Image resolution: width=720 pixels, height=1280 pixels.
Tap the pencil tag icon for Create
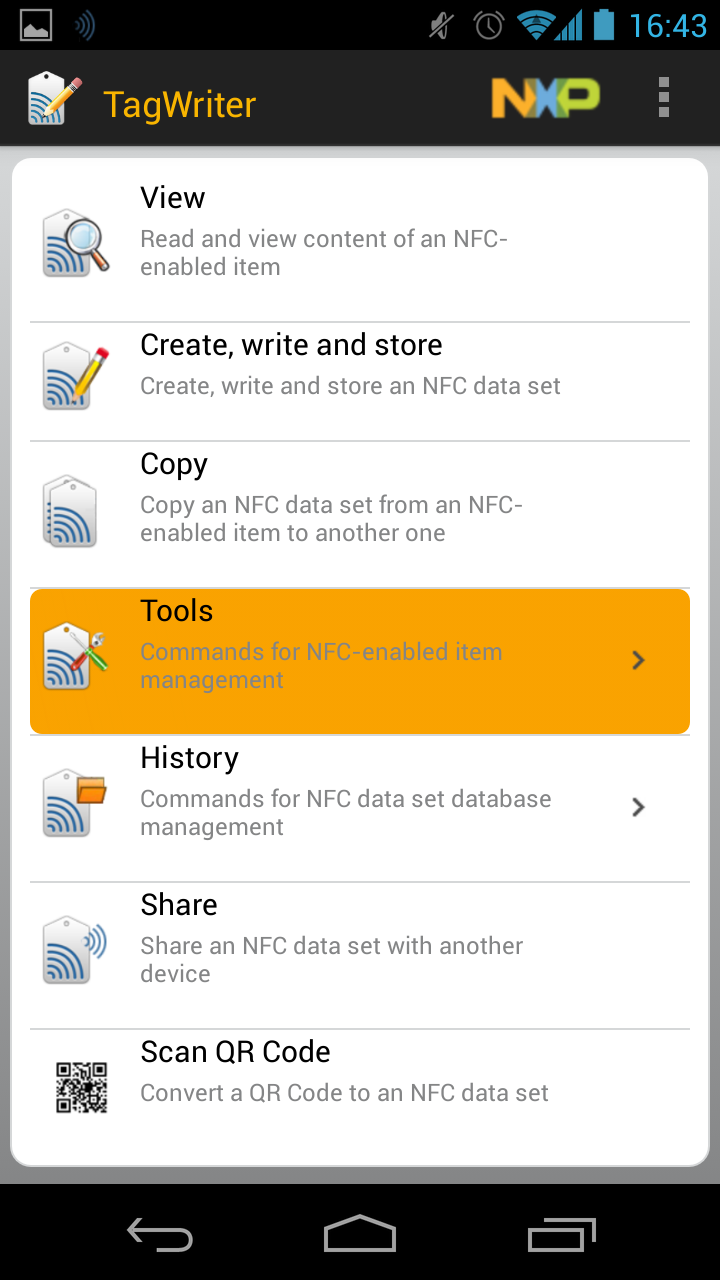[76, 375]
